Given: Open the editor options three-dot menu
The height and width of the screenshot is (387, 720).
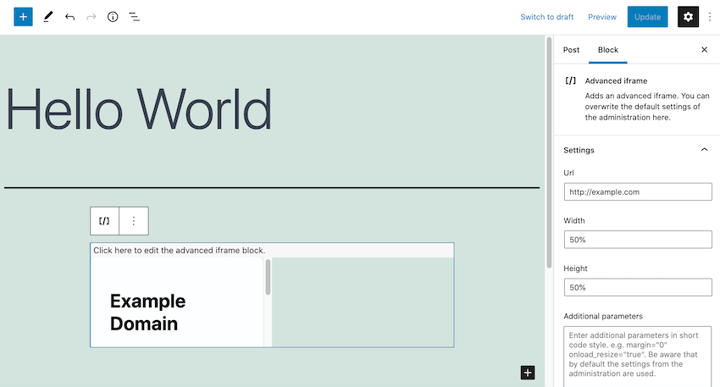Looking at the screenshot, I should (709, 17).
